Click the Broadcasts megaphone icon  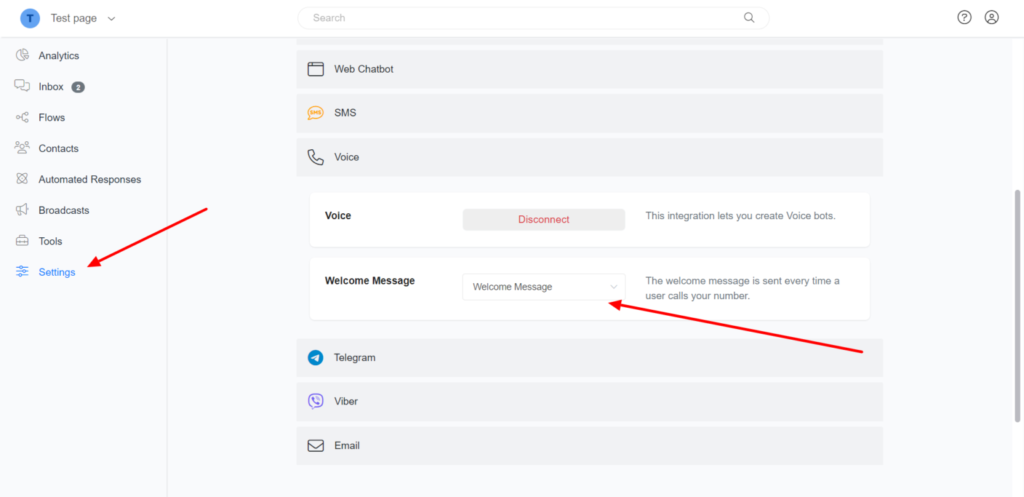[x=22, y=210]
